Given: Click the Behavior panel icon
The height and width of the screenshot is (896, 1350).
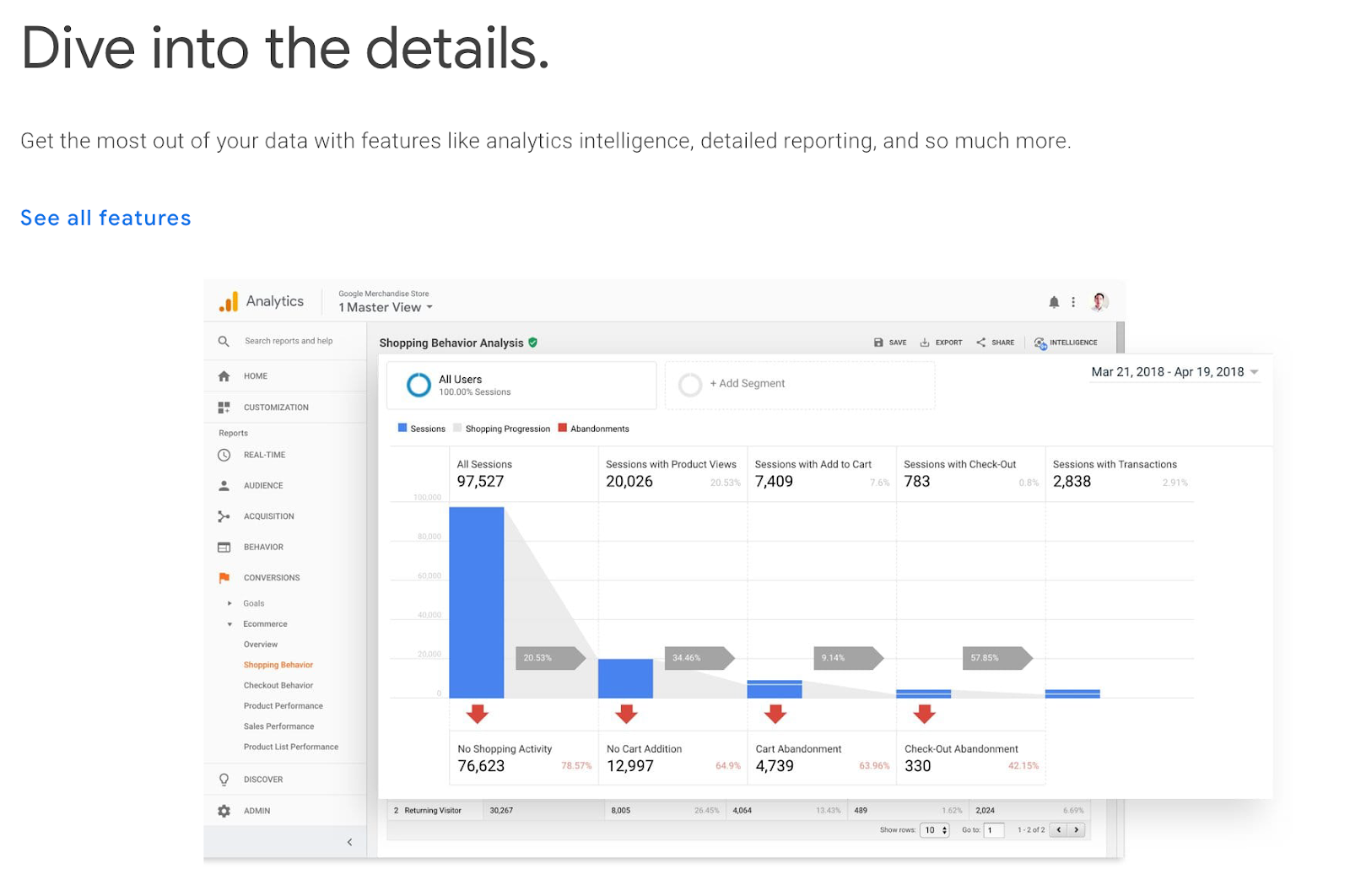Looking at the screenshot, I should click(224, 548).
